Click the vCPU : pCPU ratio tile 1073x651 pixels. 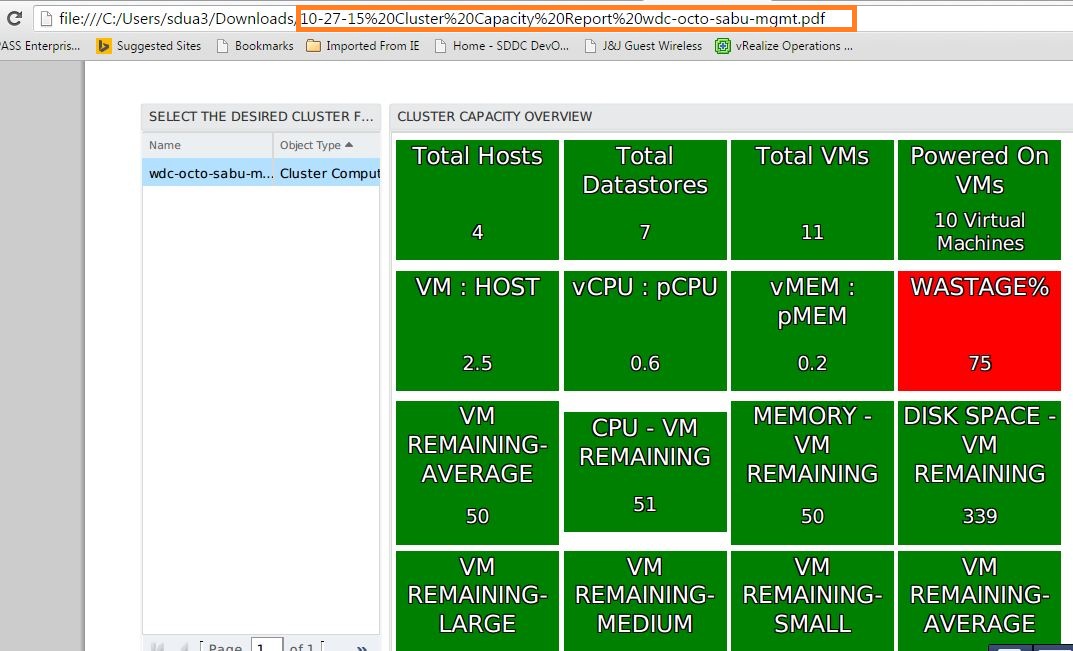click(645, 330)
